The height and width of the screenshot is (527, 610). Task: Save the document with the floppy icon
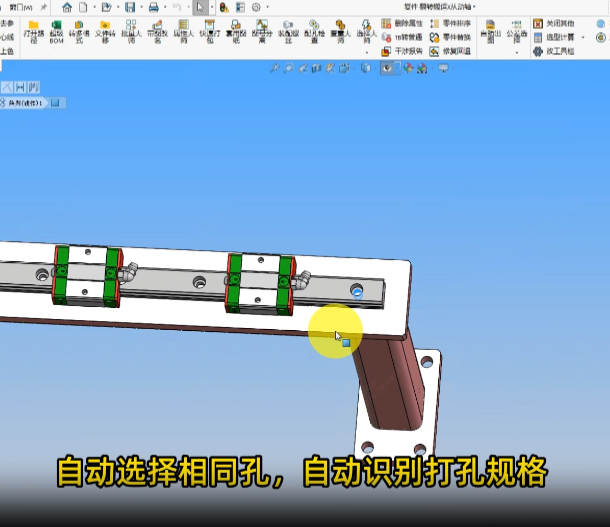click(130, 7)
